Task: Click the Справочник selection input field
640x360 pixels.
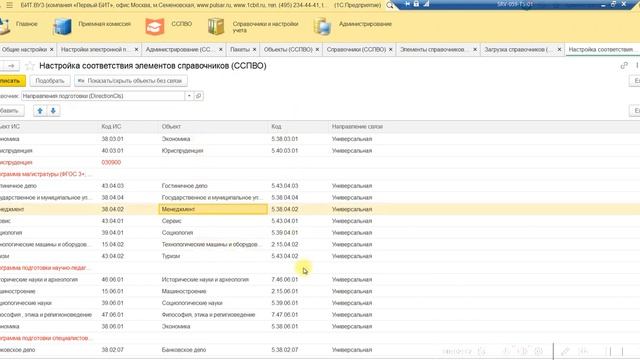Action: pyautogui.click(x=103, y=96)
